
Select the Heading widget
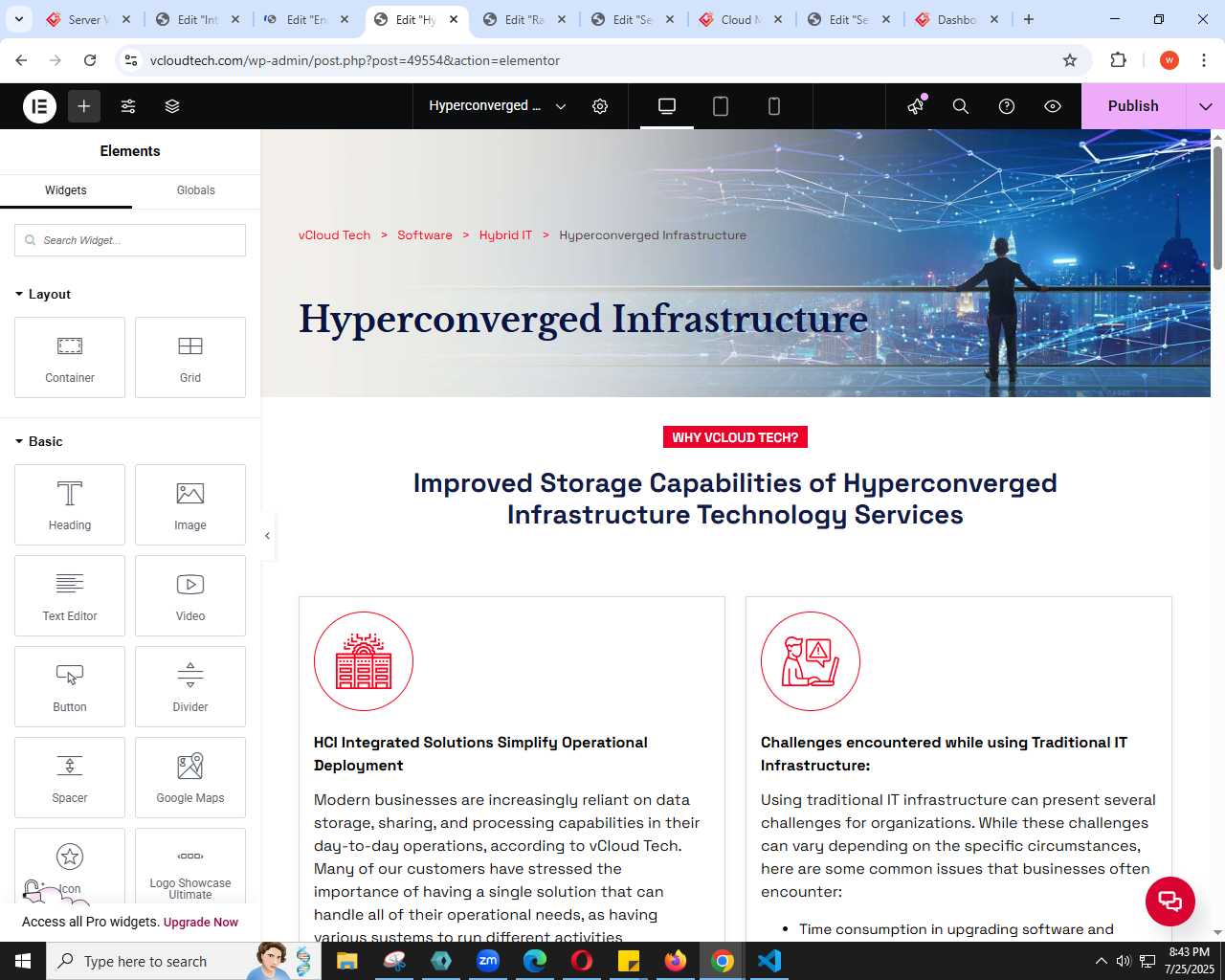[x=70, y=504]
